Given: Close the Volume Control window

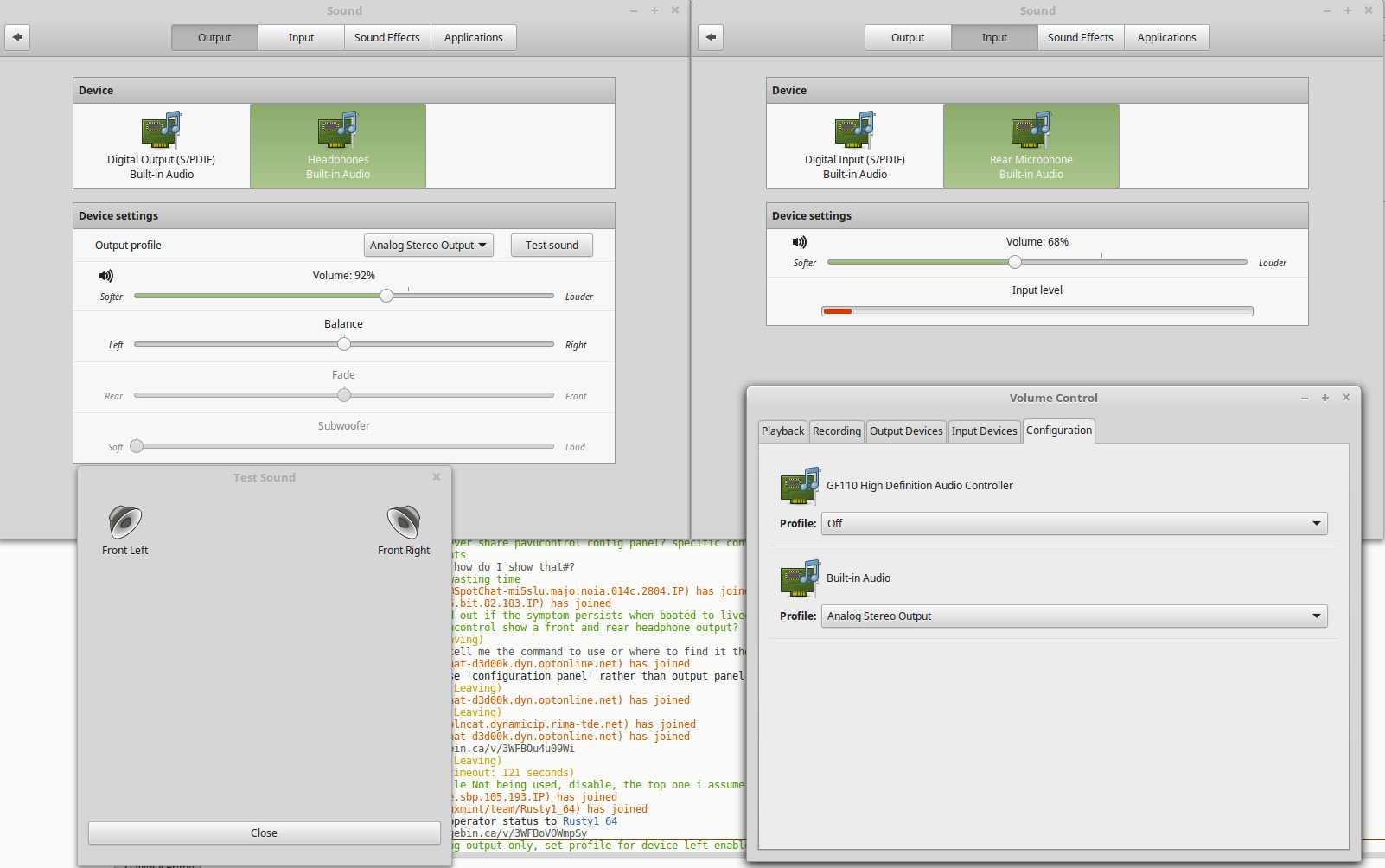Looking at the screenshot, I should click(x=1346, y=398).
